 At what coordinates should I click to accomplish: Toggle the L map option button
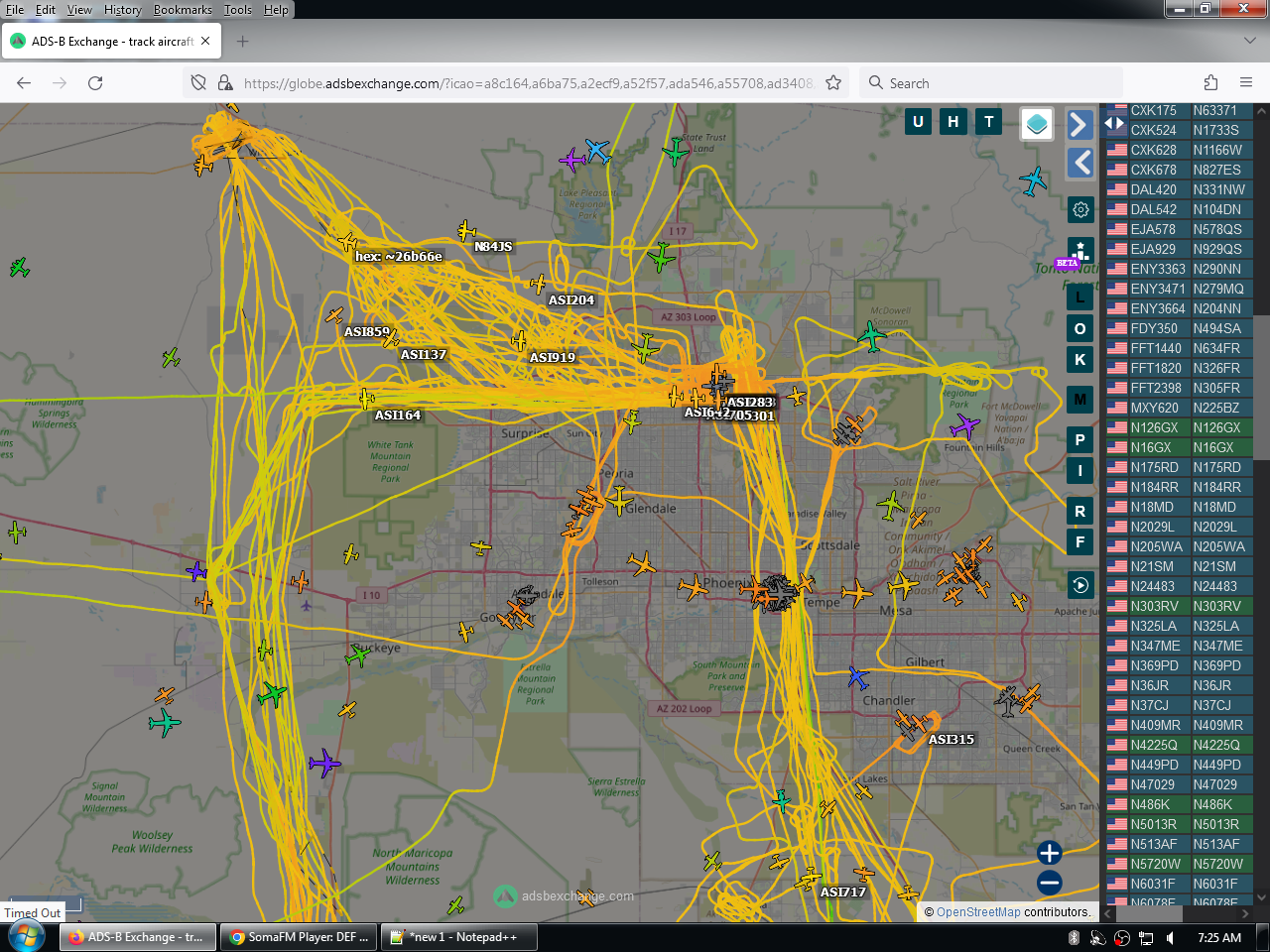pos(1080,297)
